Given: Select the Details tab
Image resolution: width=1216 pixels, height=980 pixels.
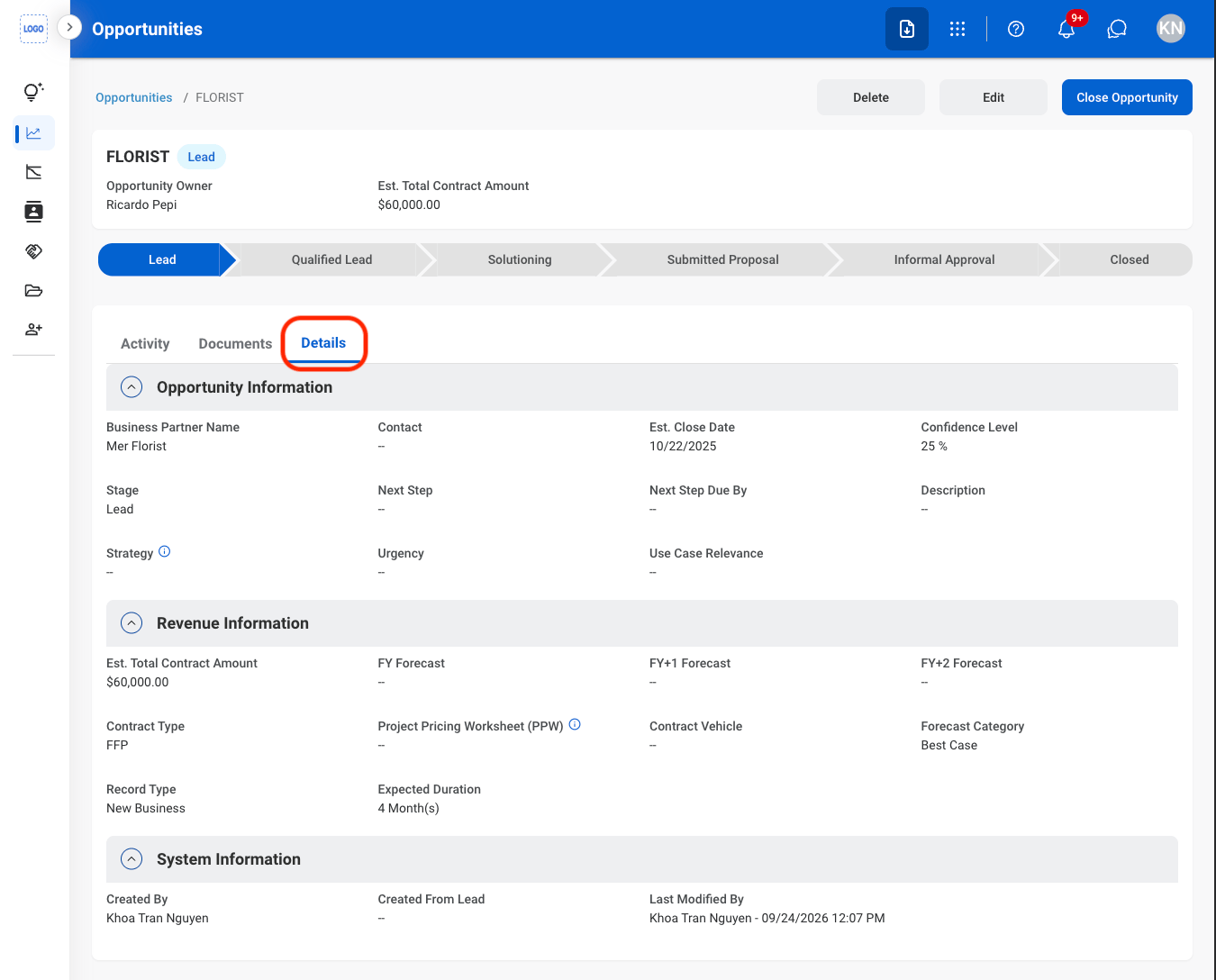Looking at the screenshot, I should pyautogui.click(x=323, y=343).
